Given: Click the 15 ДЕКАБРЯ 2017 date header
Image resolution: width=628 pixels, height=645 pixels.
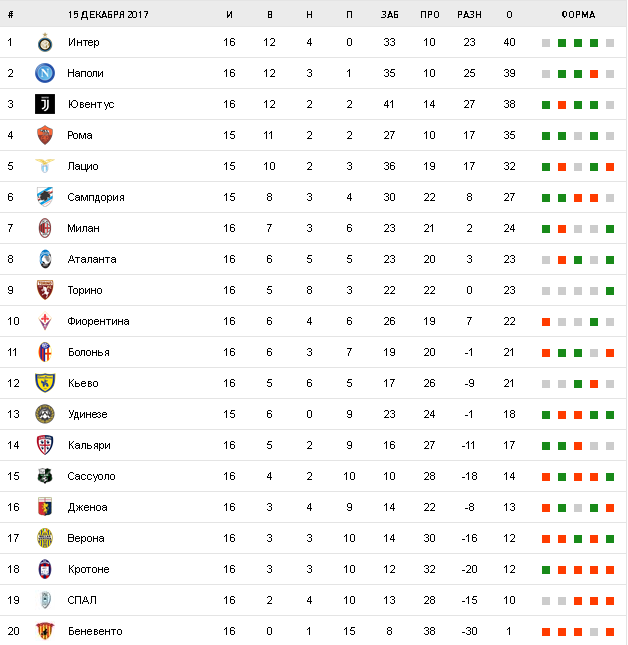Looking at the screenshot, I should point(108,14).
